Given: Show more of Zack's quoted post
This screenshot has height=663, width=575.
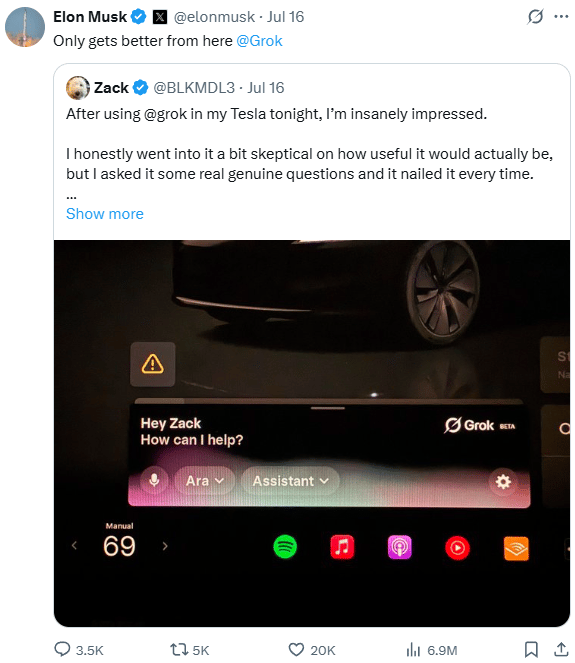Looking at the screenshot, I should pyautogui.click(x=105, y=214).
